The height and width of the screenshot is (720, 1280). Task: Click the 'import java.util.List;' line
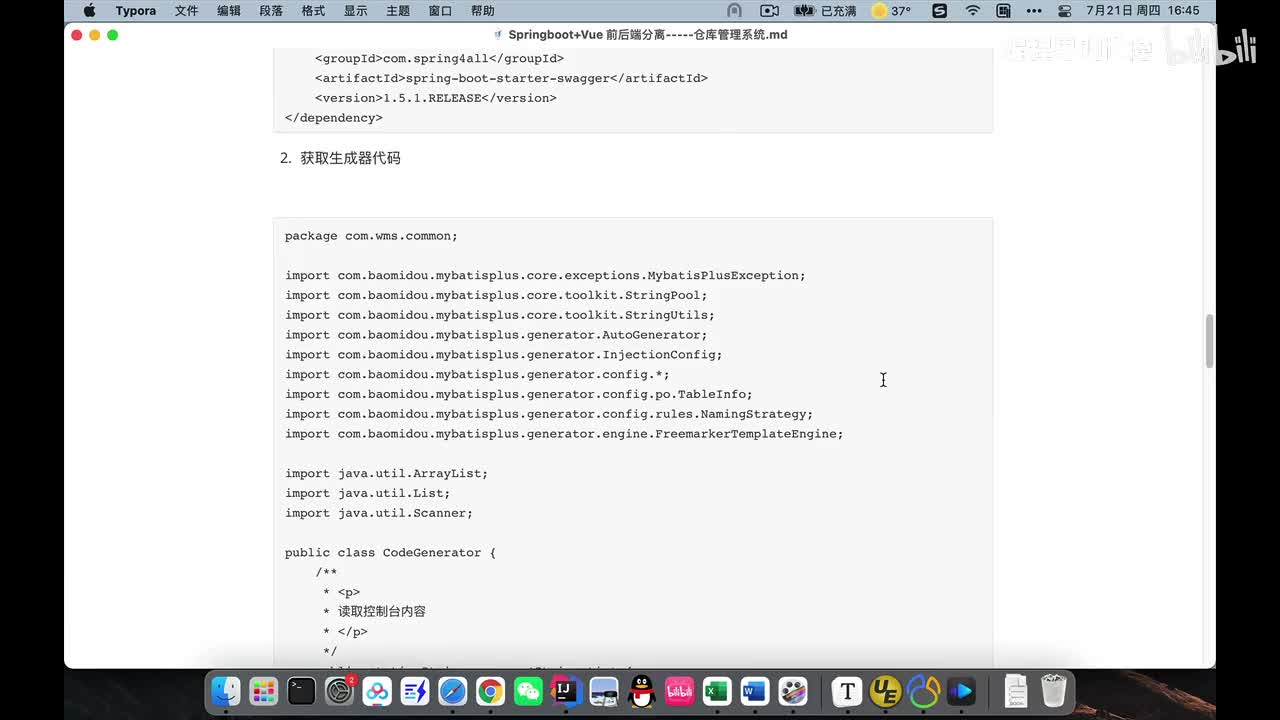pyautogui.click(x=367, y=493)
